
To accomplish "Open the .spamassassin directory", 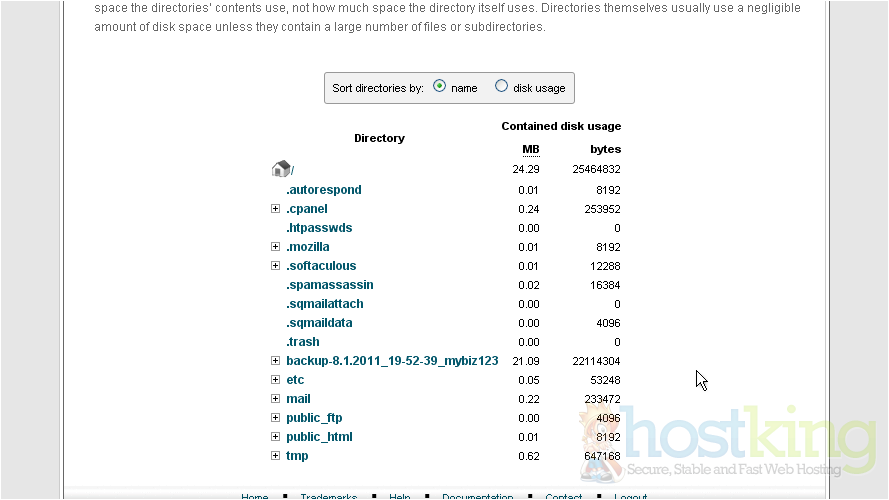I will [329, 285].
